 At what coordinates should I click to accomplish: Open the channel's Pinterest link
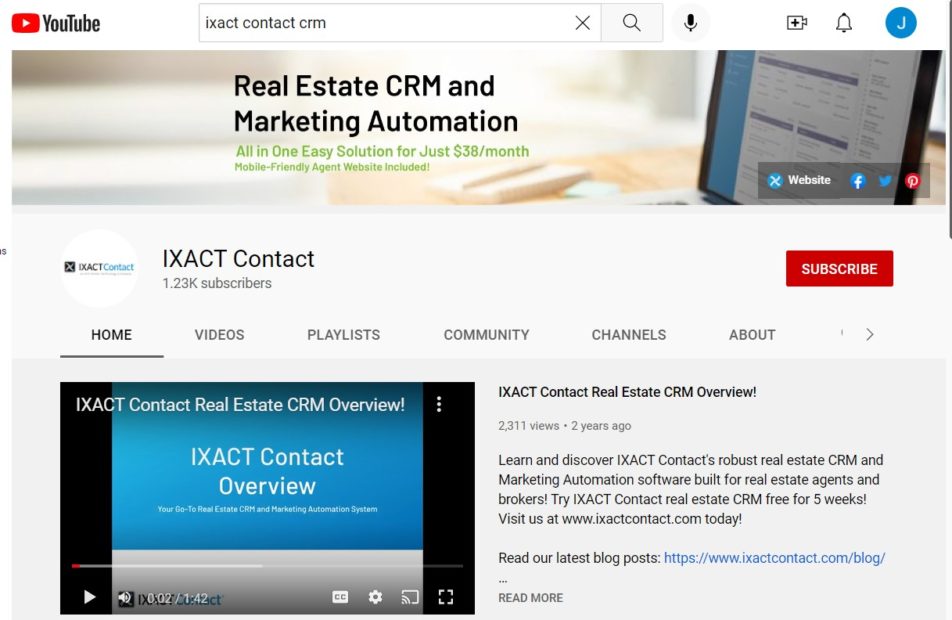(912, 181)
